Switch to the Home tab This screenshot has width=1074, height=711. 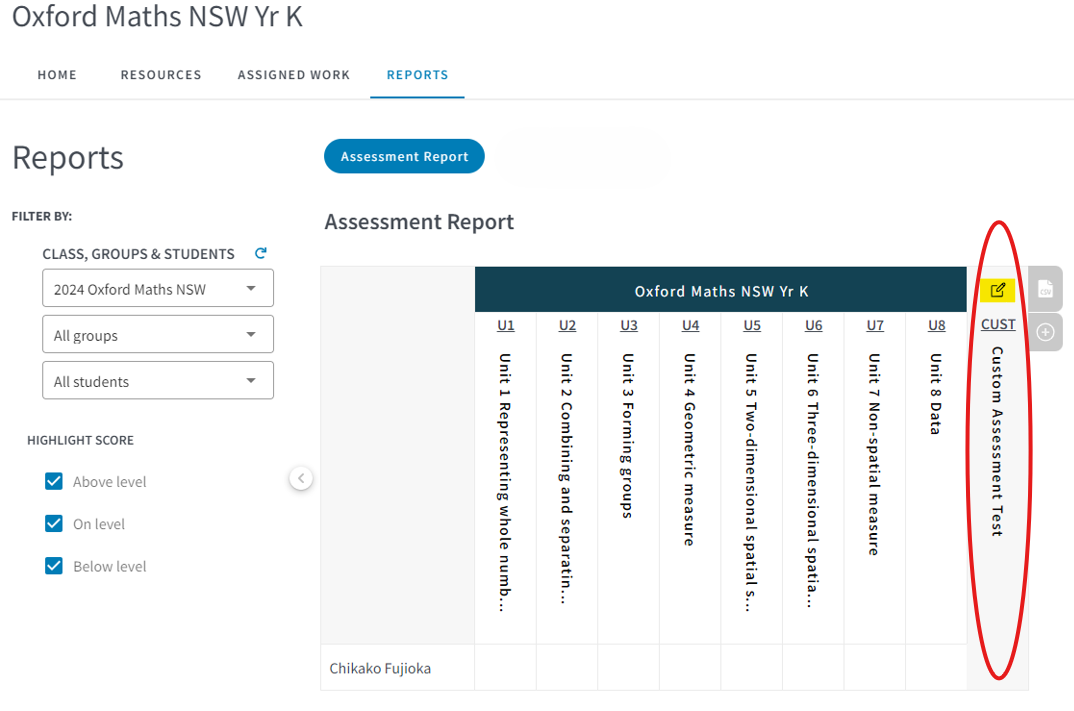57,75
